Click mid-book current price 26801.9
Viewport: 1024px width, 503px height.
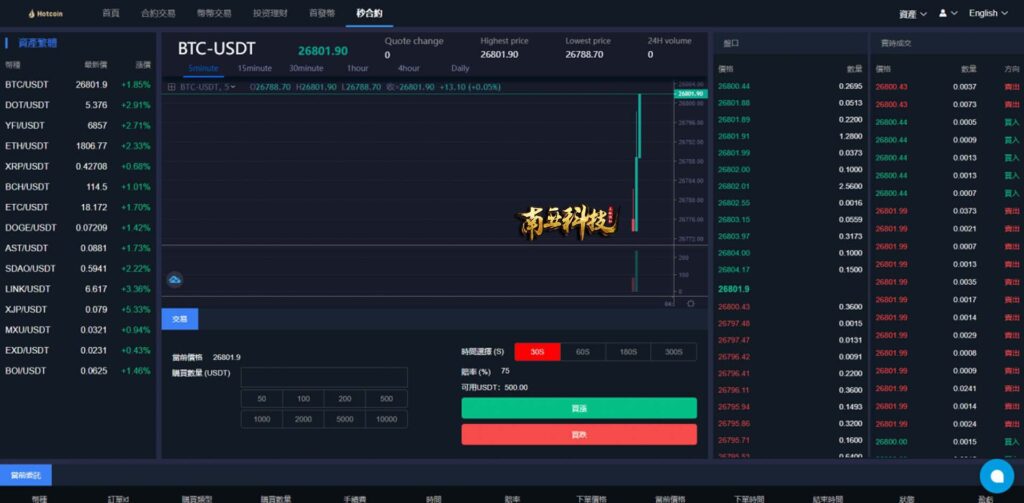(x=733, y=289)
